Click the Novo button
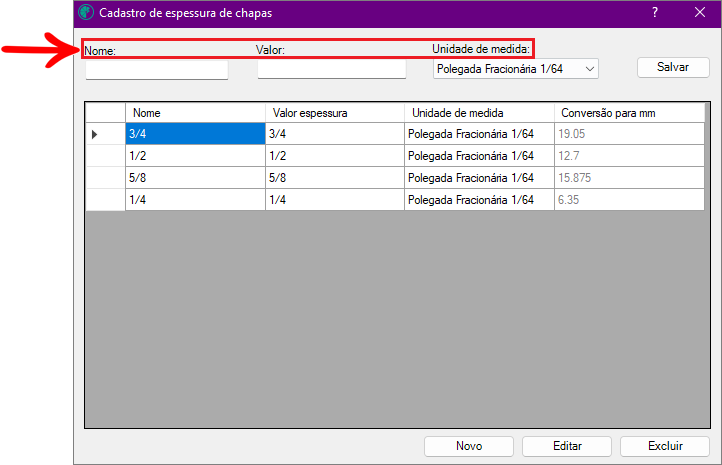 [469, 446]
